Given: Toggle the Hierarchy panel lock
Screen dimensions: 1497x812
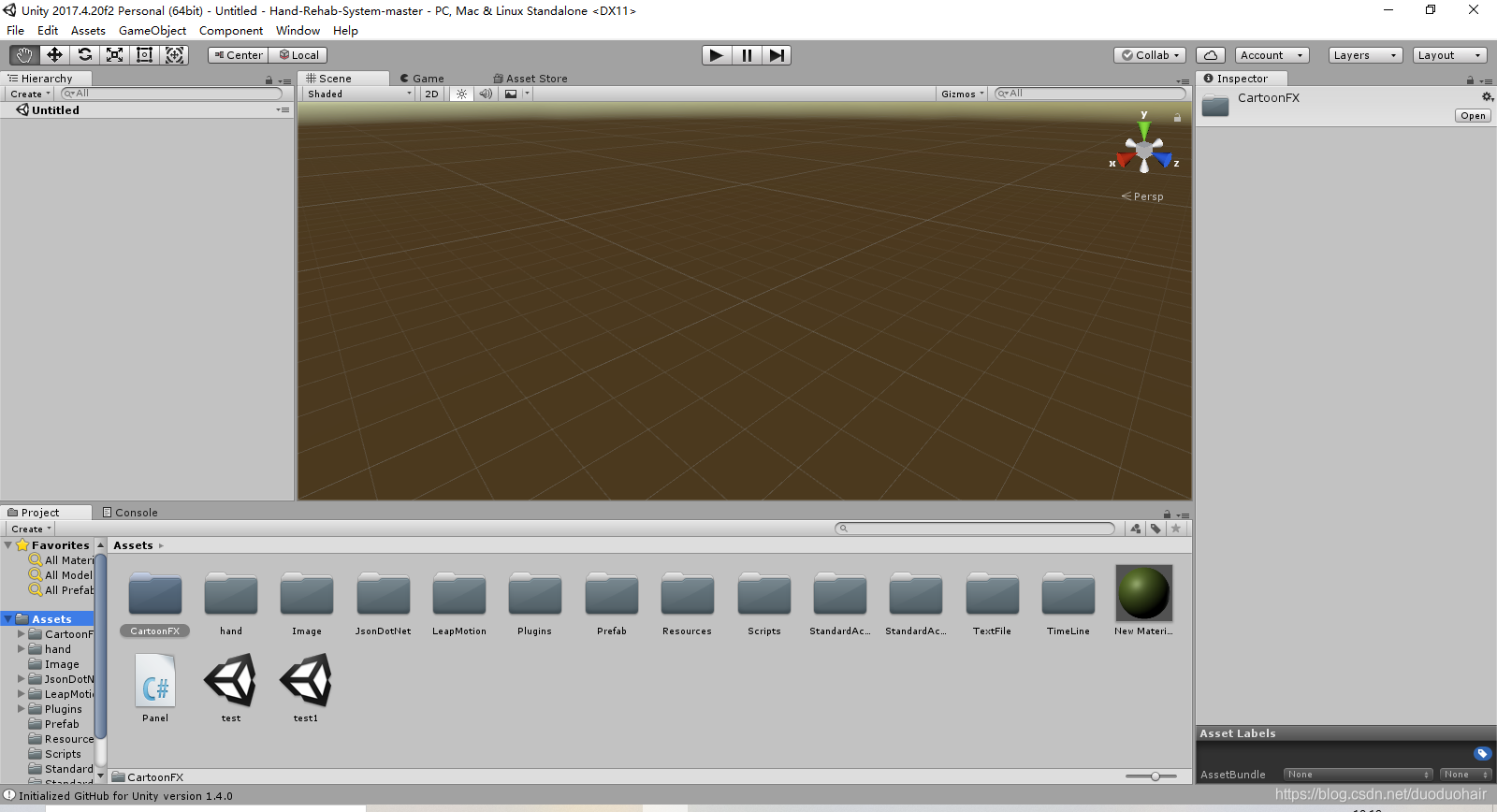Looking at the screenshot, I should [269, 80].
